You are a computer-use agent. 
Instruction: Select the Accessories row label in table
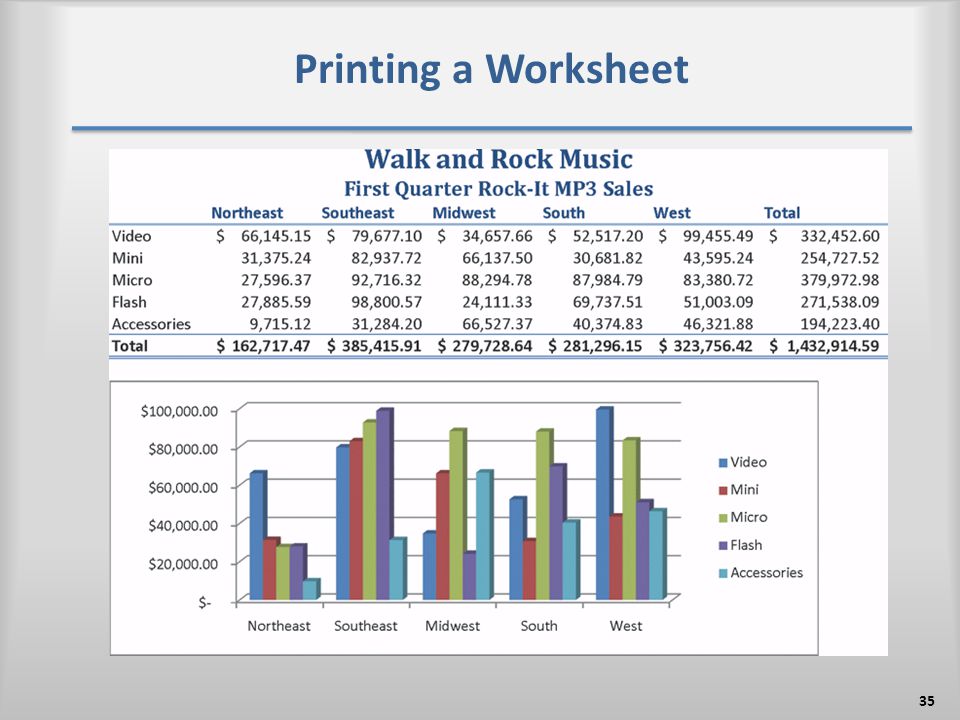click(x=151, y=324)
